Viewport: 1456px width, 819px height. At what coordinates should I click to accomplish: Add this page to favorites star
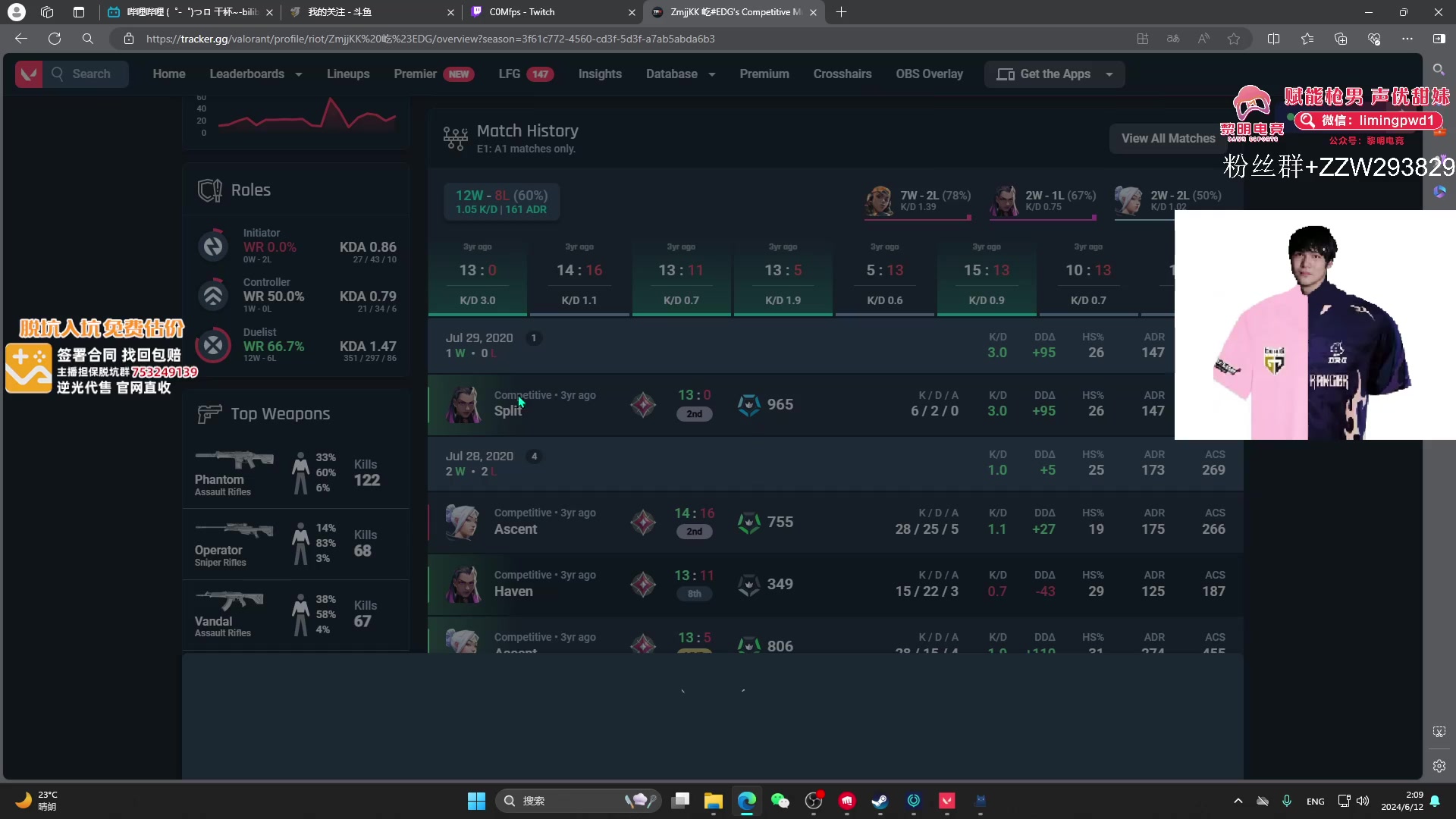coord(1234,39)
